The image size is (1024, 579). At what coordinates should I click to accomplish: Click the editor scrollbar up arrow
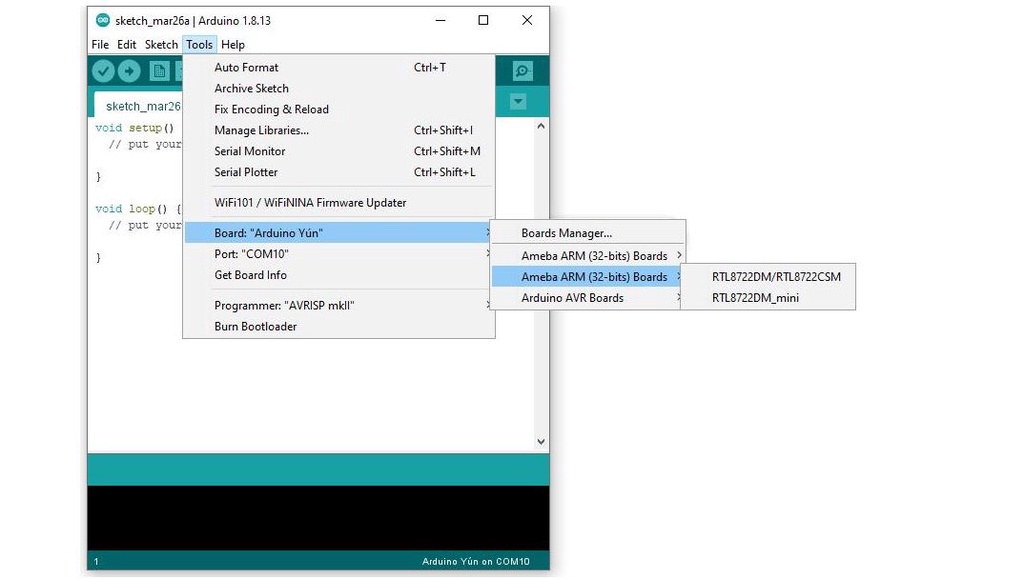point(541,127)
